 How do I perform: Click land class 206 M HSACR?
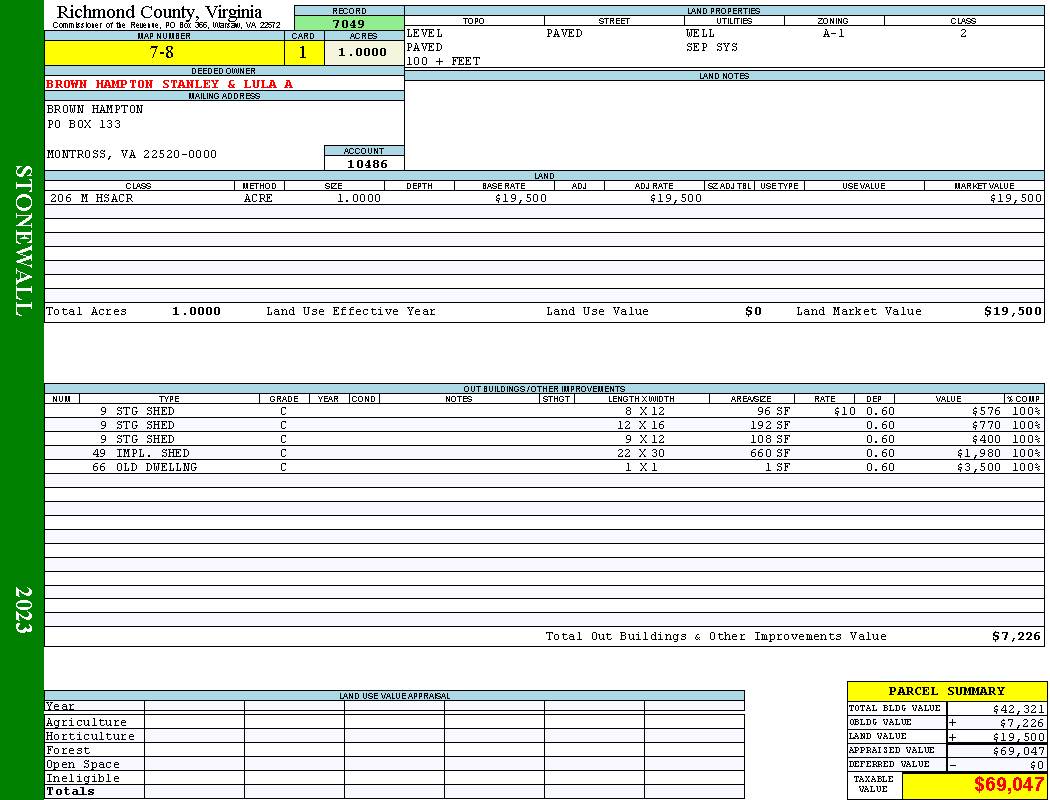point(92,199)
